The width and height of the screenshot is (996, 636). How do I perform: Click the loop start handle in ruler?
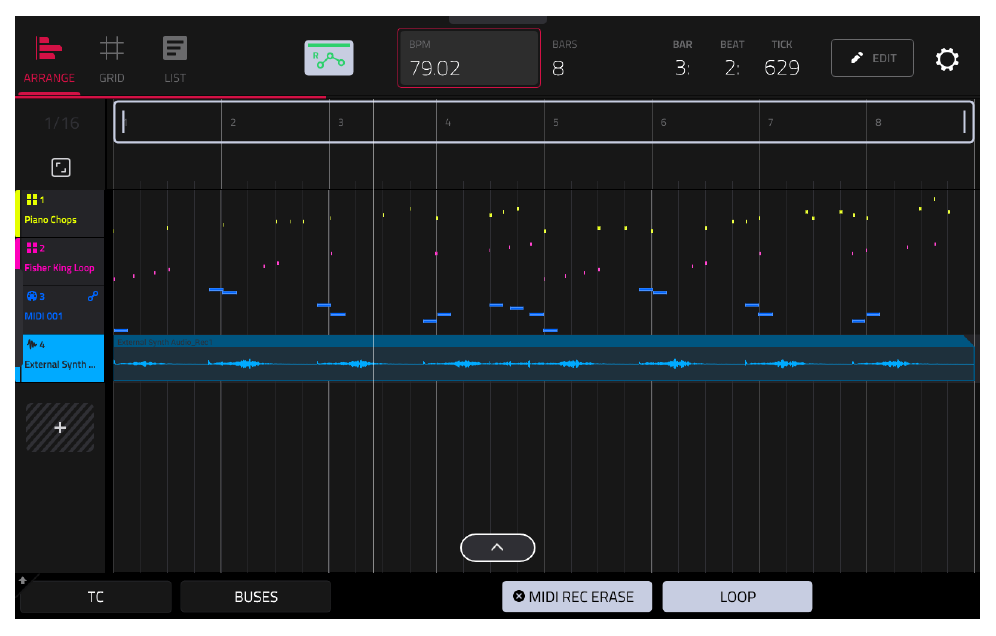123,122
